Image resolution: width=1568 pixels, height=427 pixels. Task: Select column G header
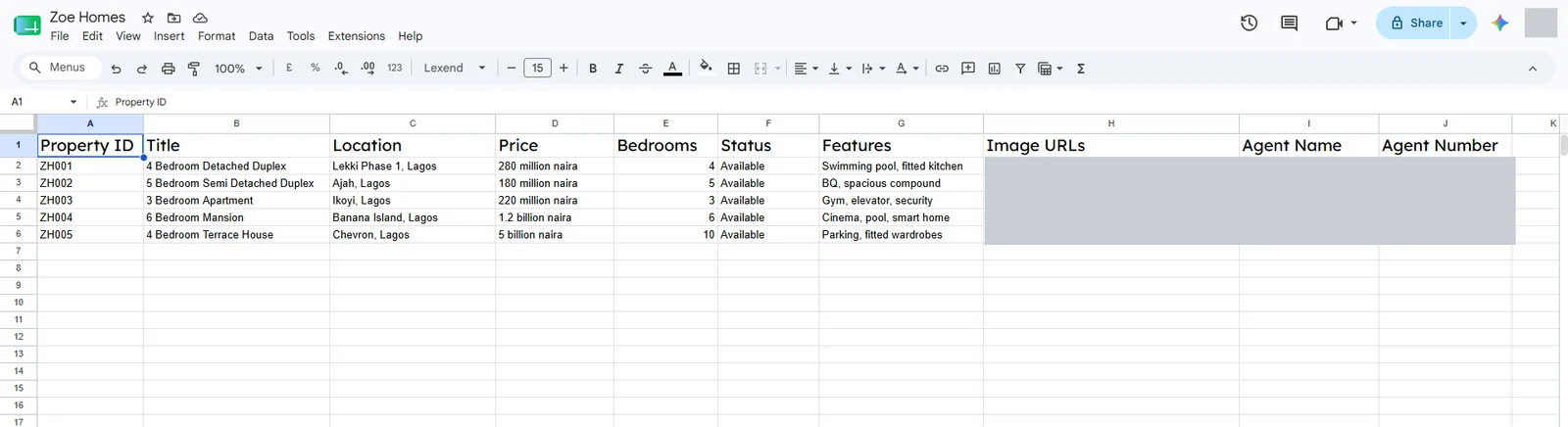tap(901, 123)
